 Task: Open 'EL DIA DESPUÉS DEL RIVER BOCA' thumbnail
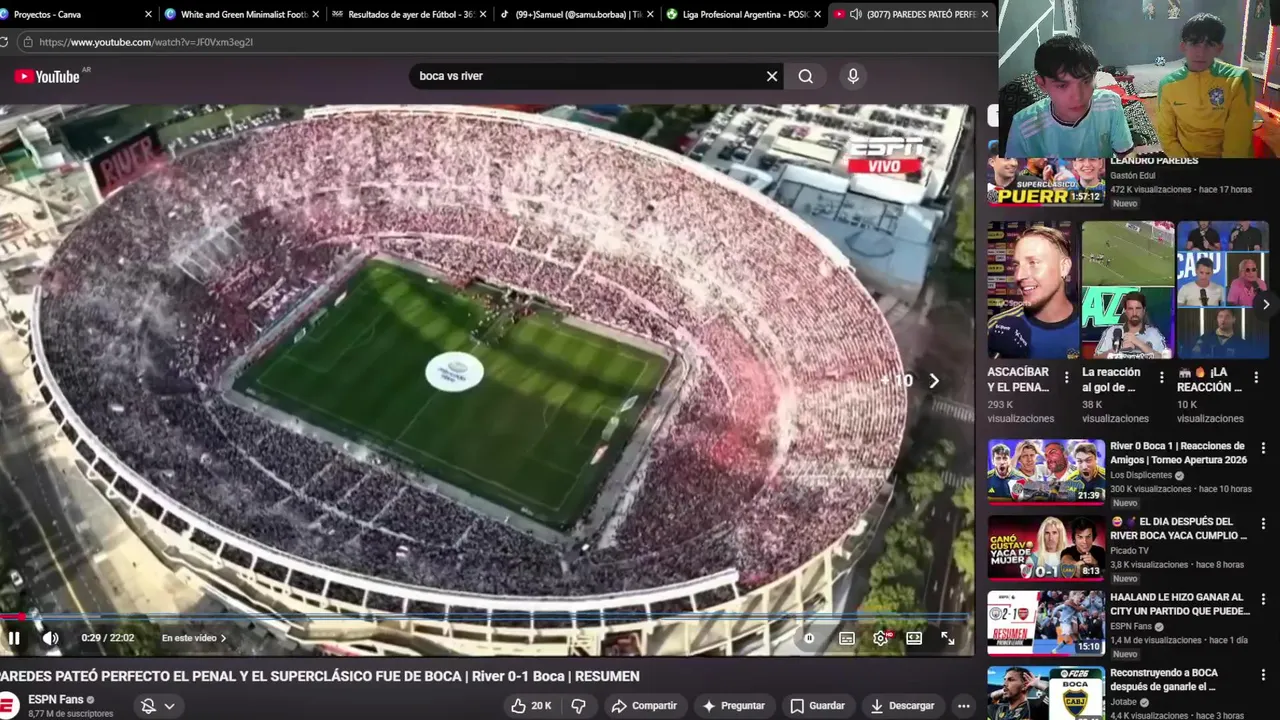coord(1046,548)
